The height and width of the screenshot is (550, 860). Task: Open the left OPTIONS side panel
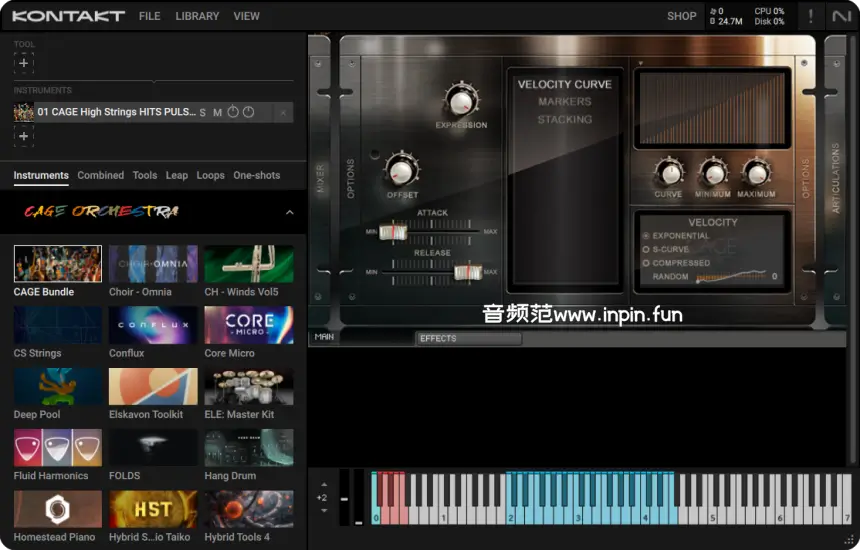tap(350, 178)
